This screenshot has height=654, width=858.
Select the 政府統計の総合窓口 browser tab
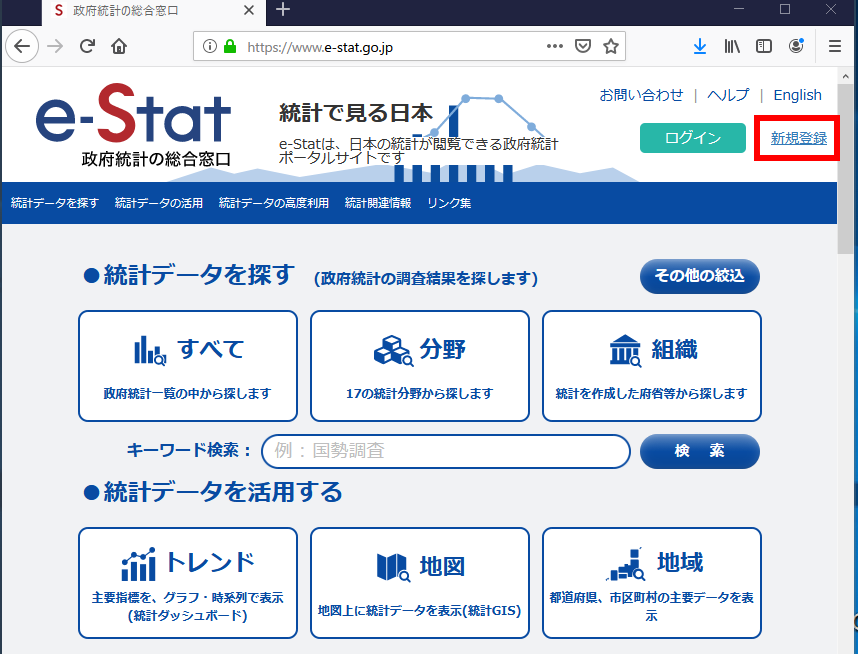(x=154, y=12)
